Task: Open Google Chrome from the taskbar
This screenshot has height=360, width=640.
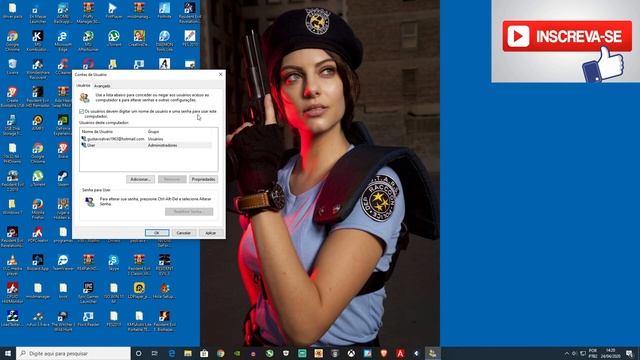Action: [x=220, y=353]
